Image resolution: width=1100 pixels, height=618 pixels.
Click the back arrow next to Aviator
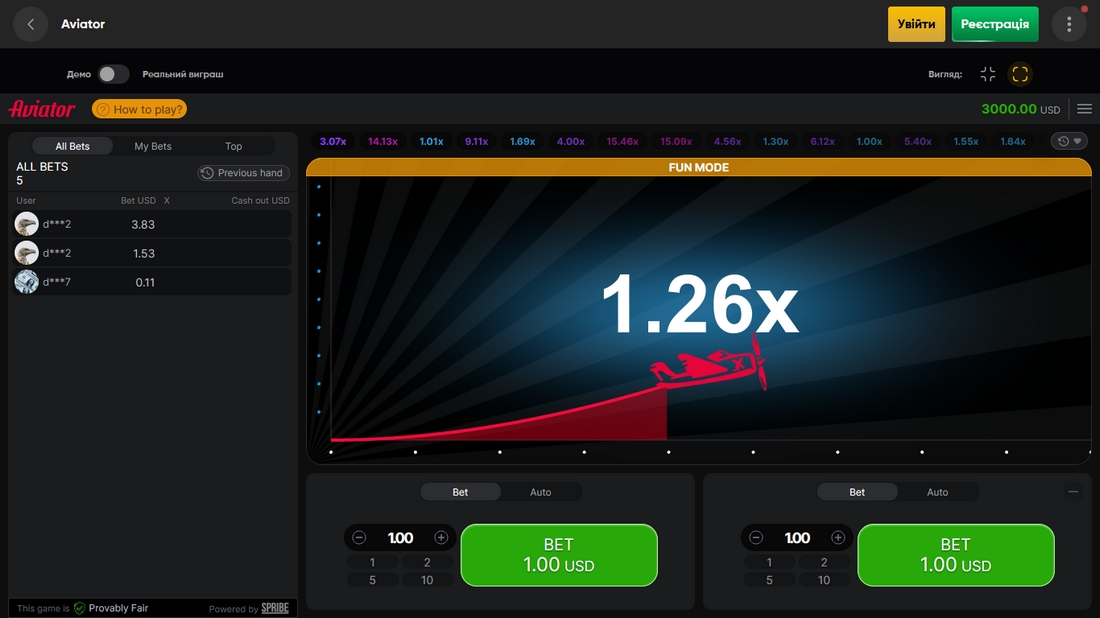[31, 24]
